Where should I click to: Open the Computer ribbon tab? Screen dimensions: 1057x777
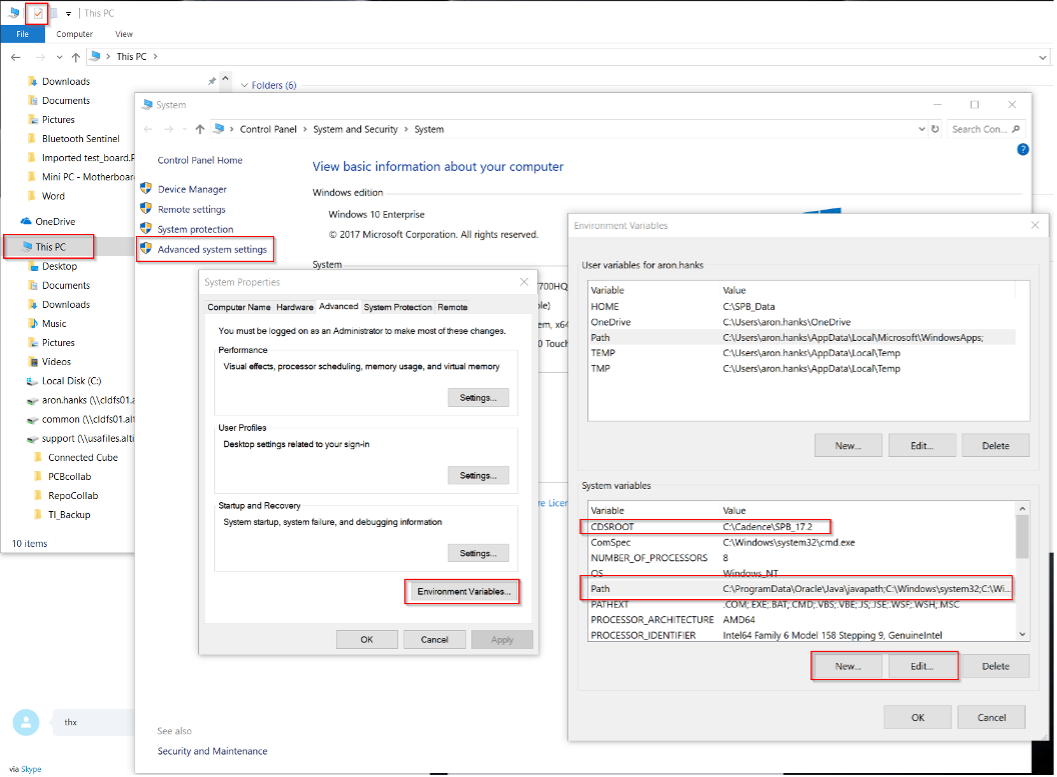pyautogui.click(x=74, y=34)
